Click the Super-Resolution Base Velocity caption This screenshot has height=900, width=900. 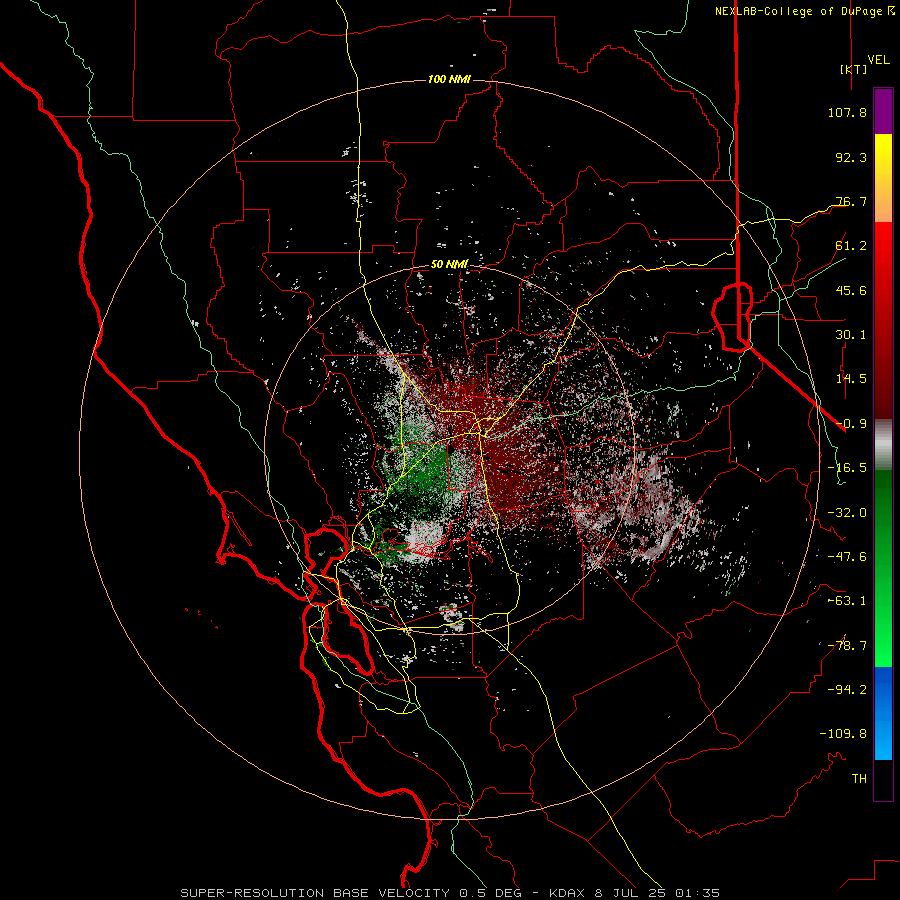click(x=450, y=893)
